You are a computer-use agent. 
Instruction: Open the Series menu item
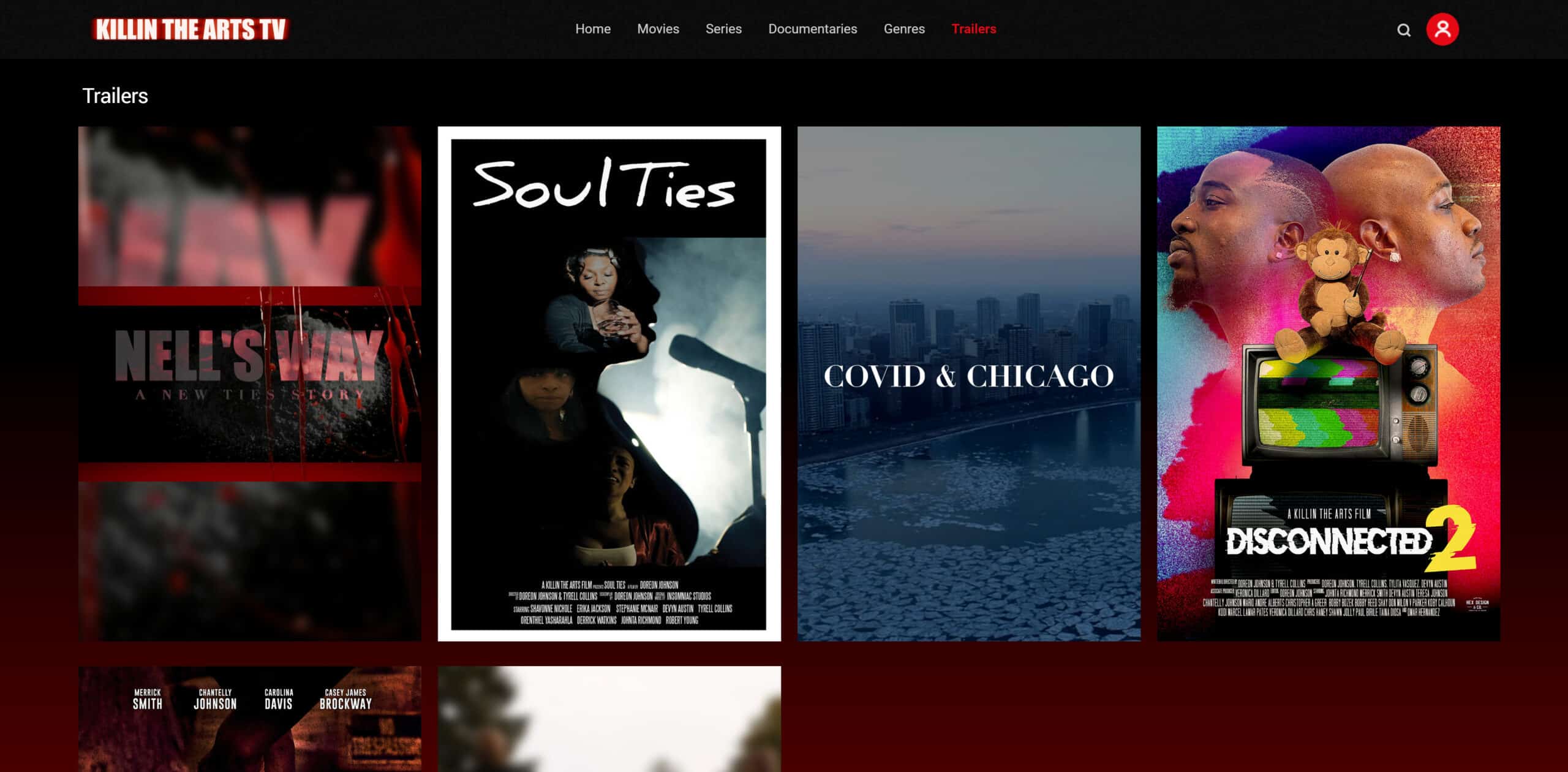click(x=723, y=29)
